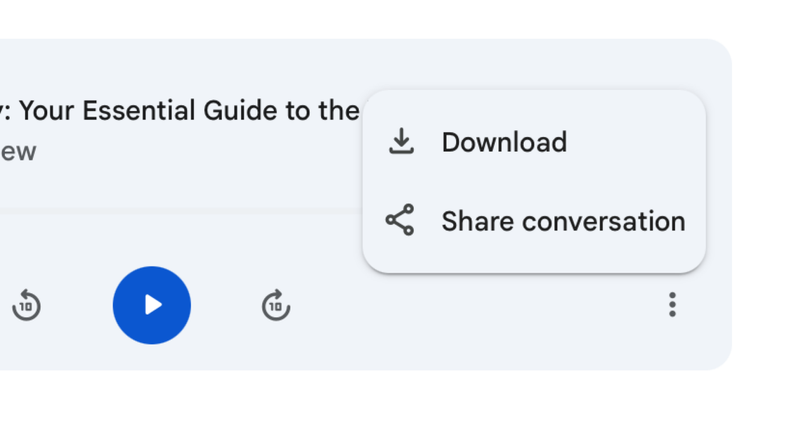Tap the clockwise 10 forward icon
Viewport: 800px width, 440px height.
click(276, 305)
